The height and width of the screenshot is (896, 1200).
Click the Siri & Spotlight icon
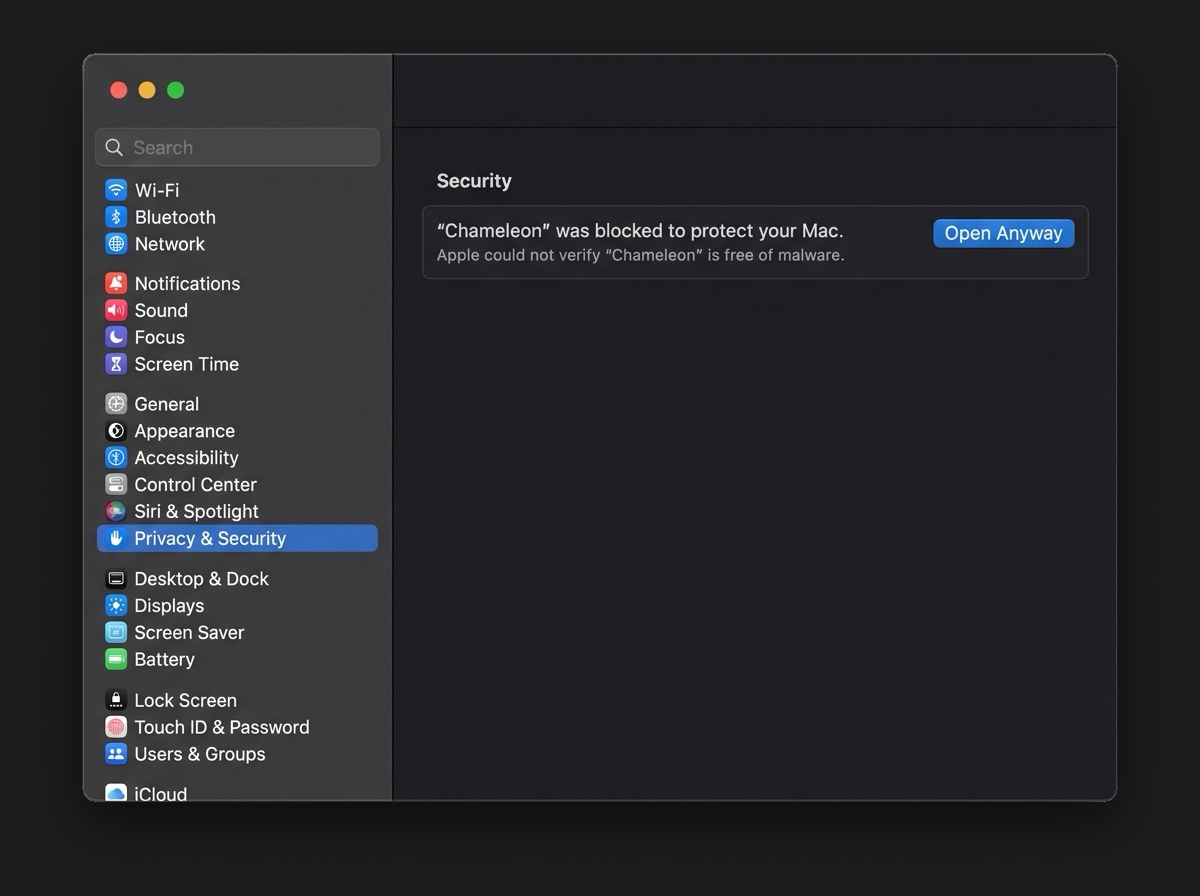[x=116, y=511]
